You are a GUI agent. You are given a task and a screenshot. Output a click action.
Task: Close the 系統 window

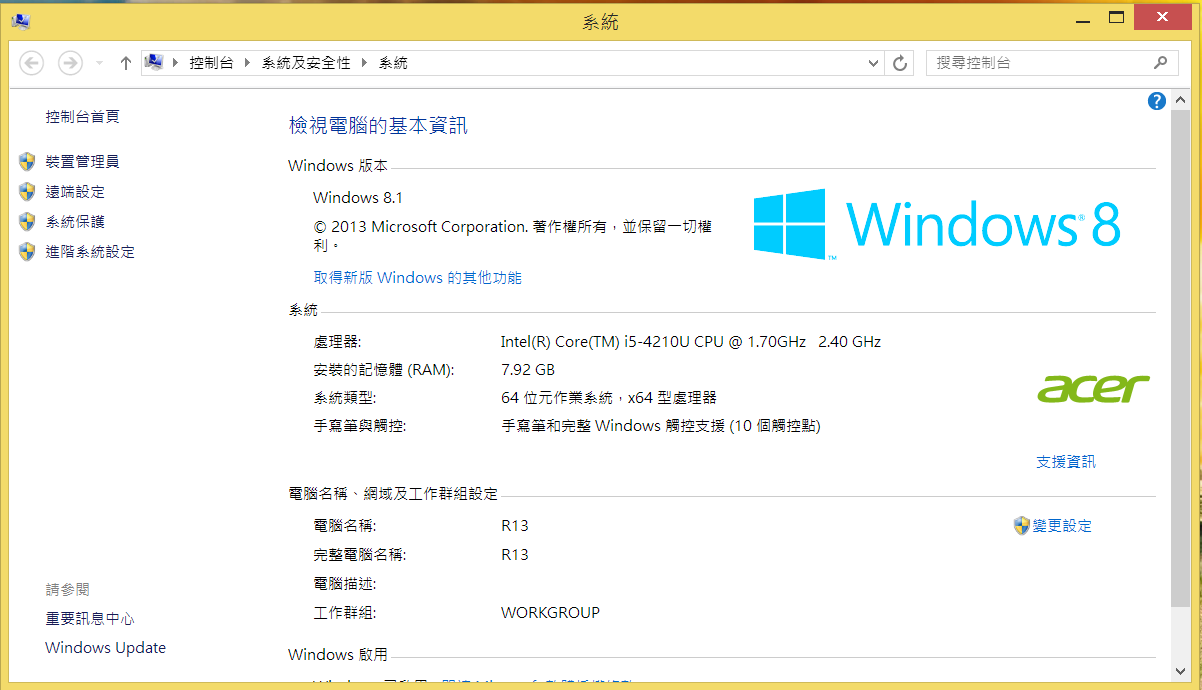[1164, 17]
